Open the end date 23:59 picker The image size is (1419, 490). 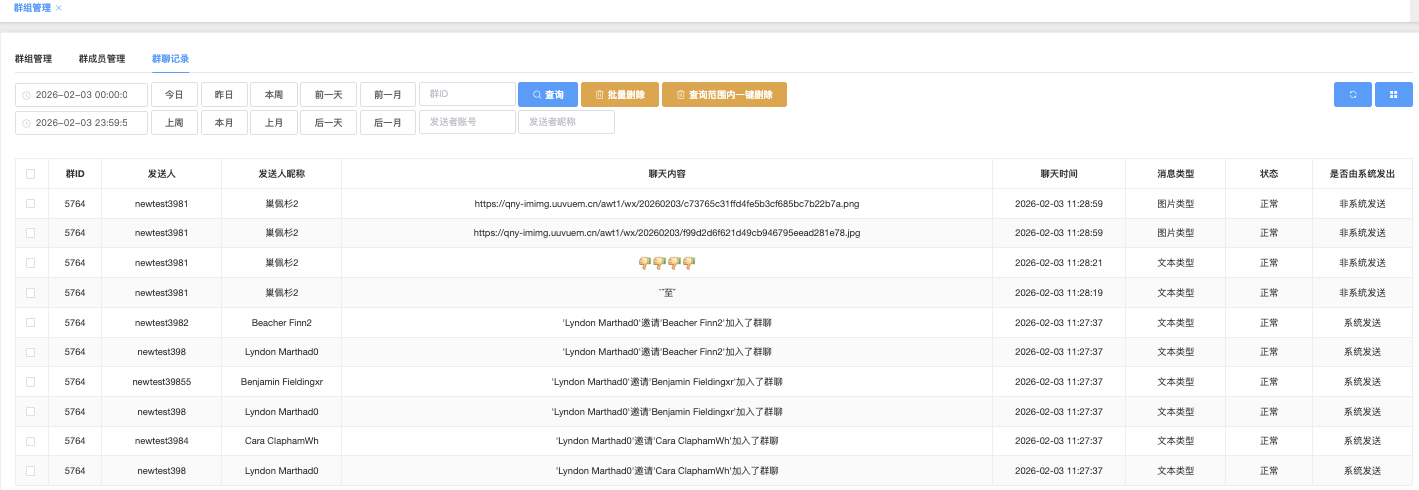pos(82,122)
